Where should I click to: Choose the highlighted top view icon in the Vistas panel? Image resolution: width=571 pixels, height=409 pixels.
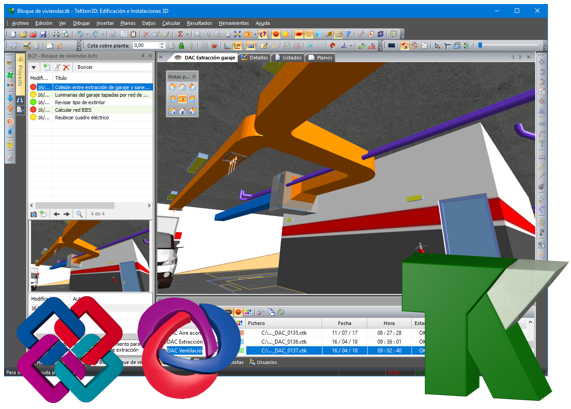[x=182, y=99]
